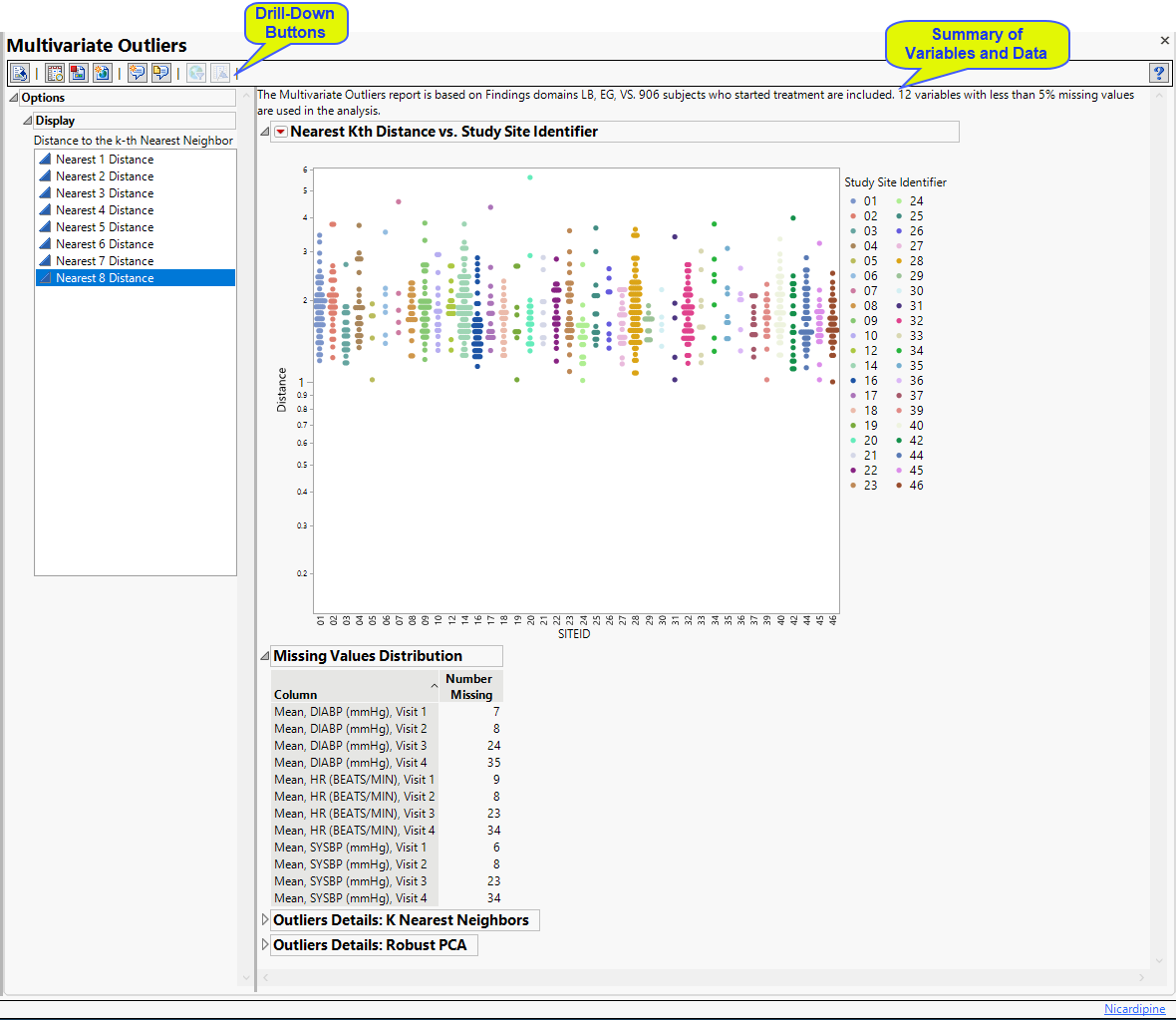Screen dimensions: 1176x1020
Task: Select Nearest 1 Distance in list
Action: (x=104, y=160)
